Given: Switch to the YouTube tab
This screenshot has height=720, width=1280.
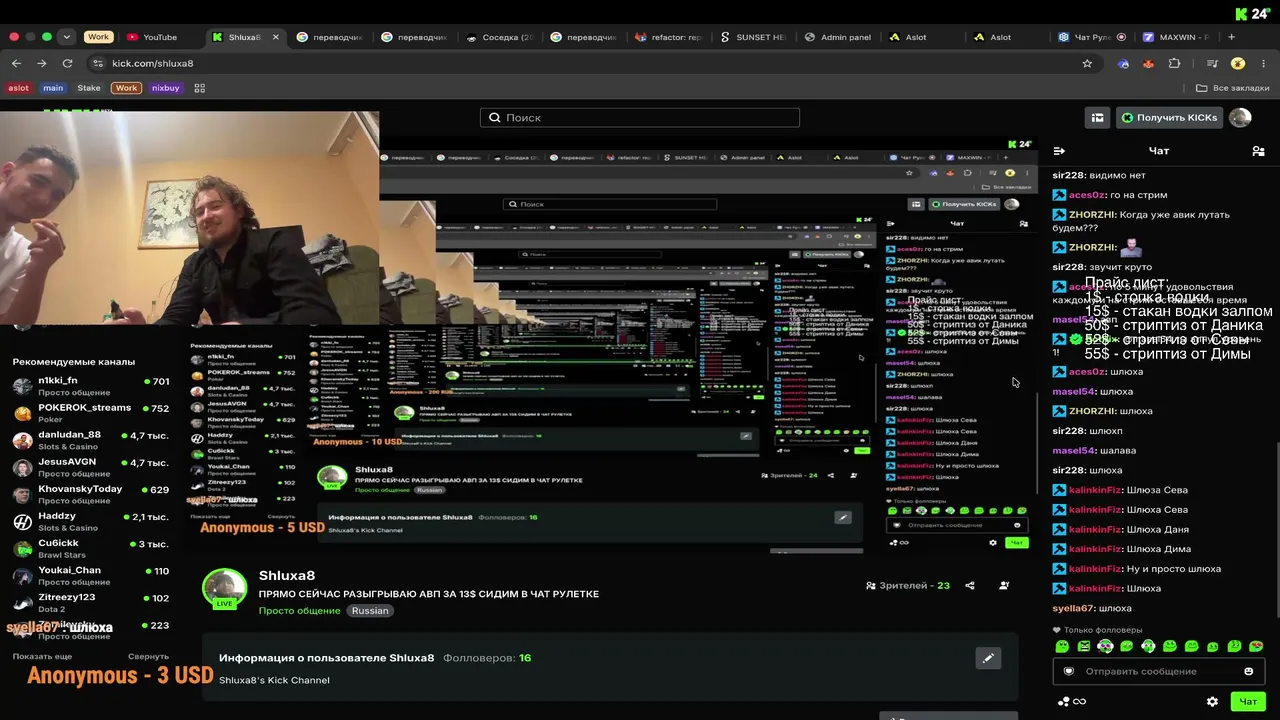Looking at the screenshot, I should tap(160, 37).
